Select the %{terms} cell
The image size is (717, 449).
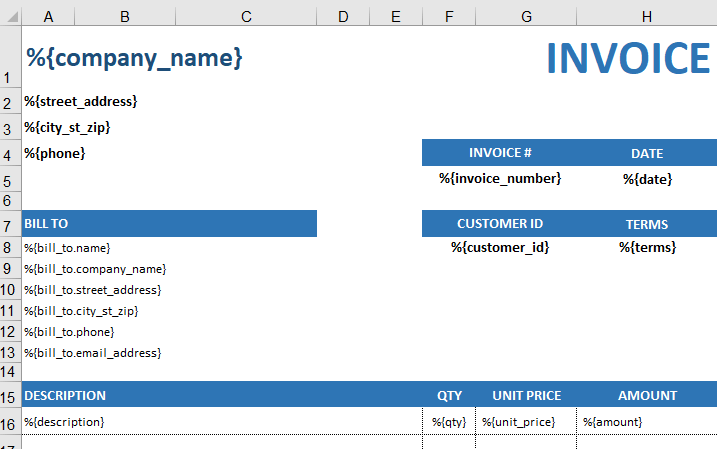pyautogui.click(x=647, y=248)
